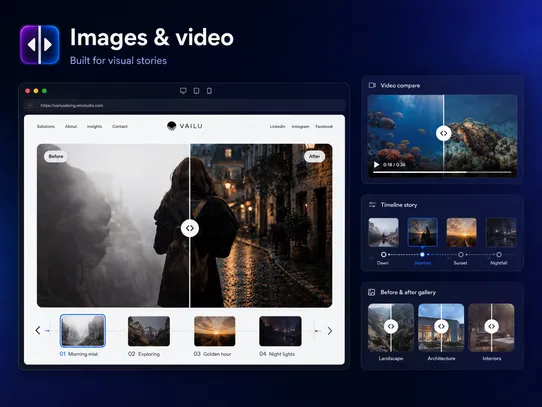This screenshot has width=542, height=407.
Task: Click previous arrow in thumbnail carousel
Action: click(x=38, y=331)
